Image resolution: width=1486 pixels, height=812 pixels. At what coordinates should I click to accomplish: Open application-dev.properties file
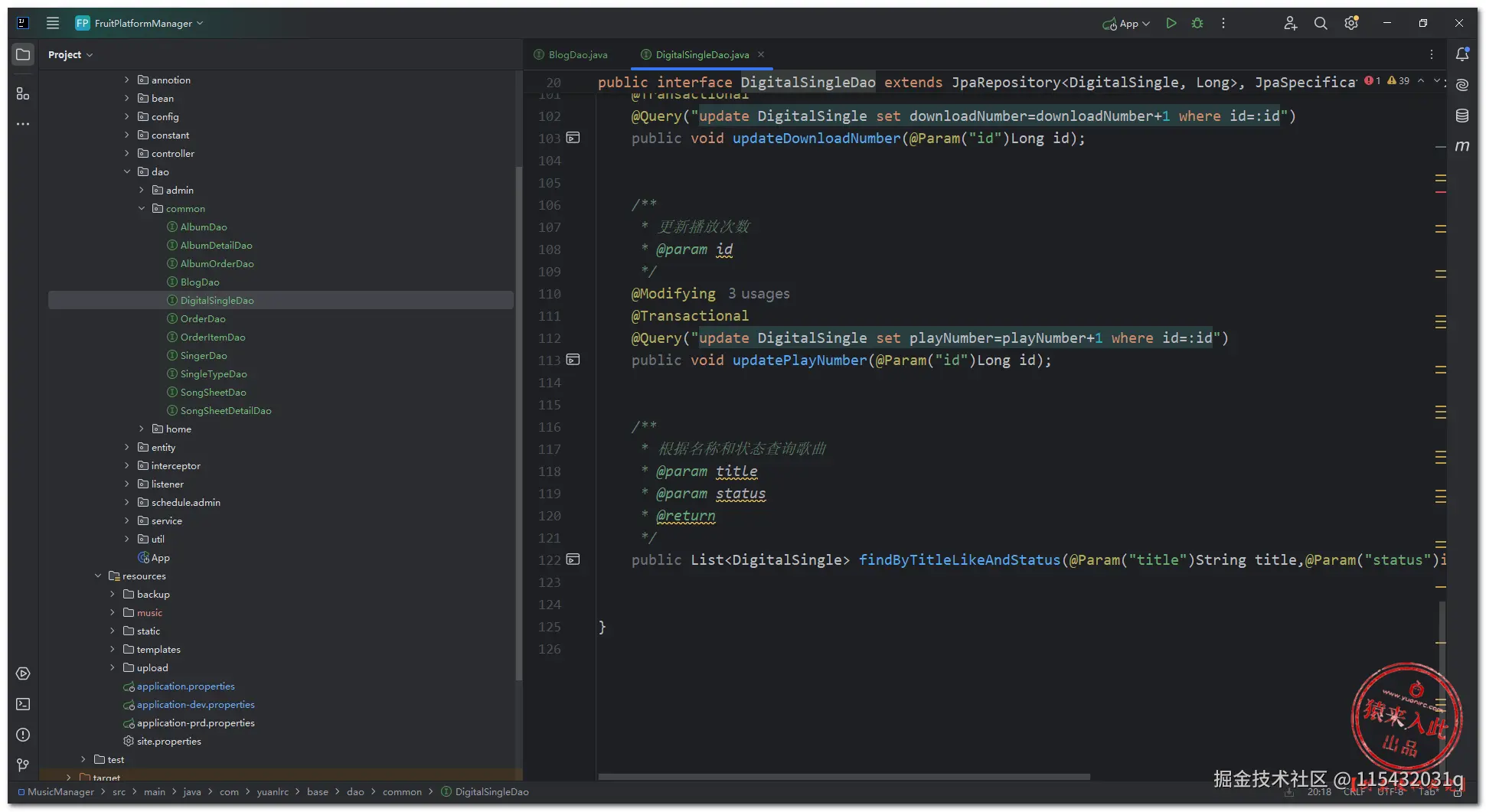195,704
